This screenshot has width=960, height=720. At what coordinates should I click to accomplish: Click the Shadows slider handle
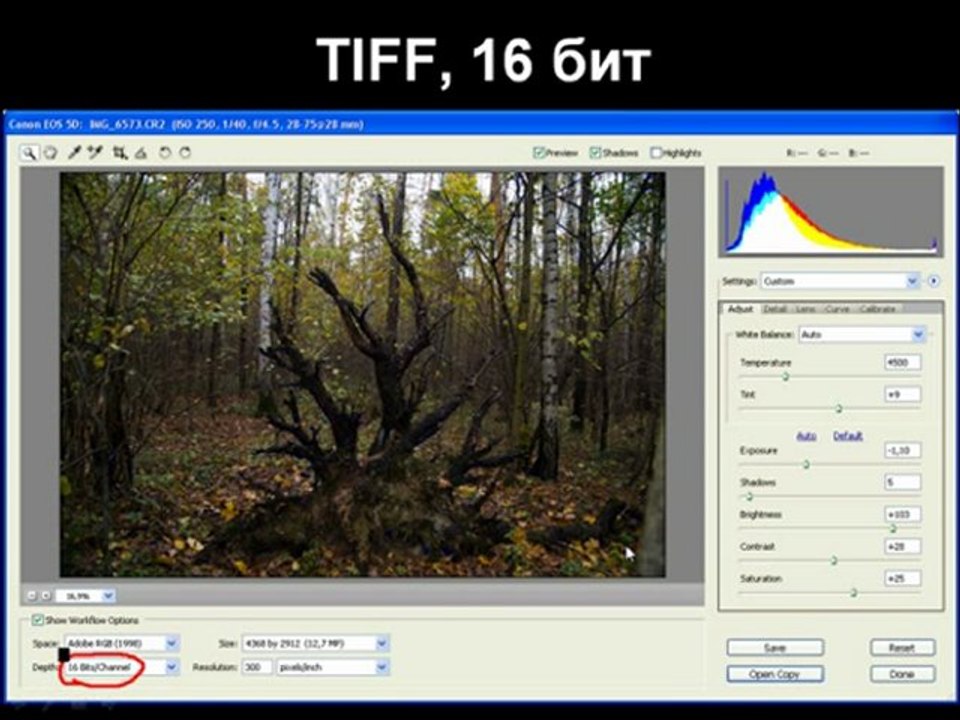point(749,497)
